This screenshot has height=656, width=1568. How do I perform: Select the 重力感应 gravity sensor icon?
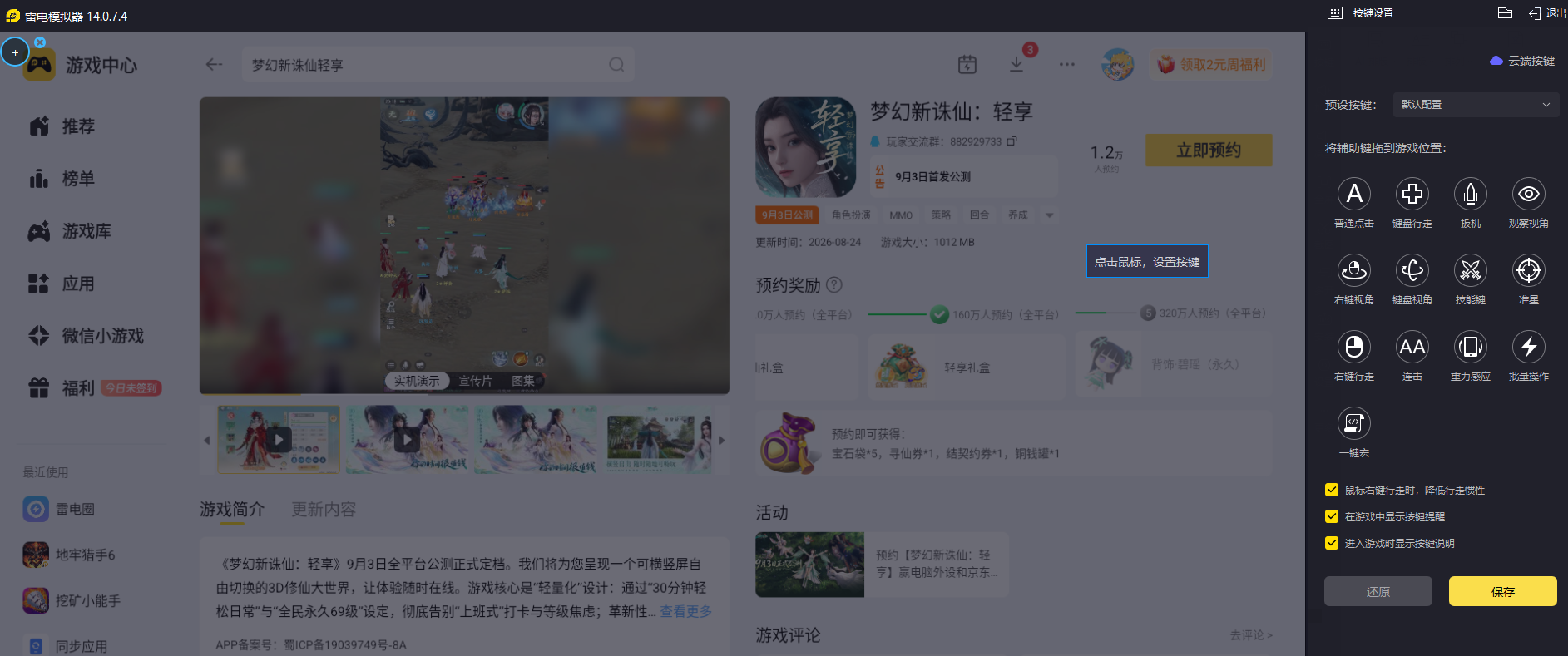click(x=1471, y=347)
